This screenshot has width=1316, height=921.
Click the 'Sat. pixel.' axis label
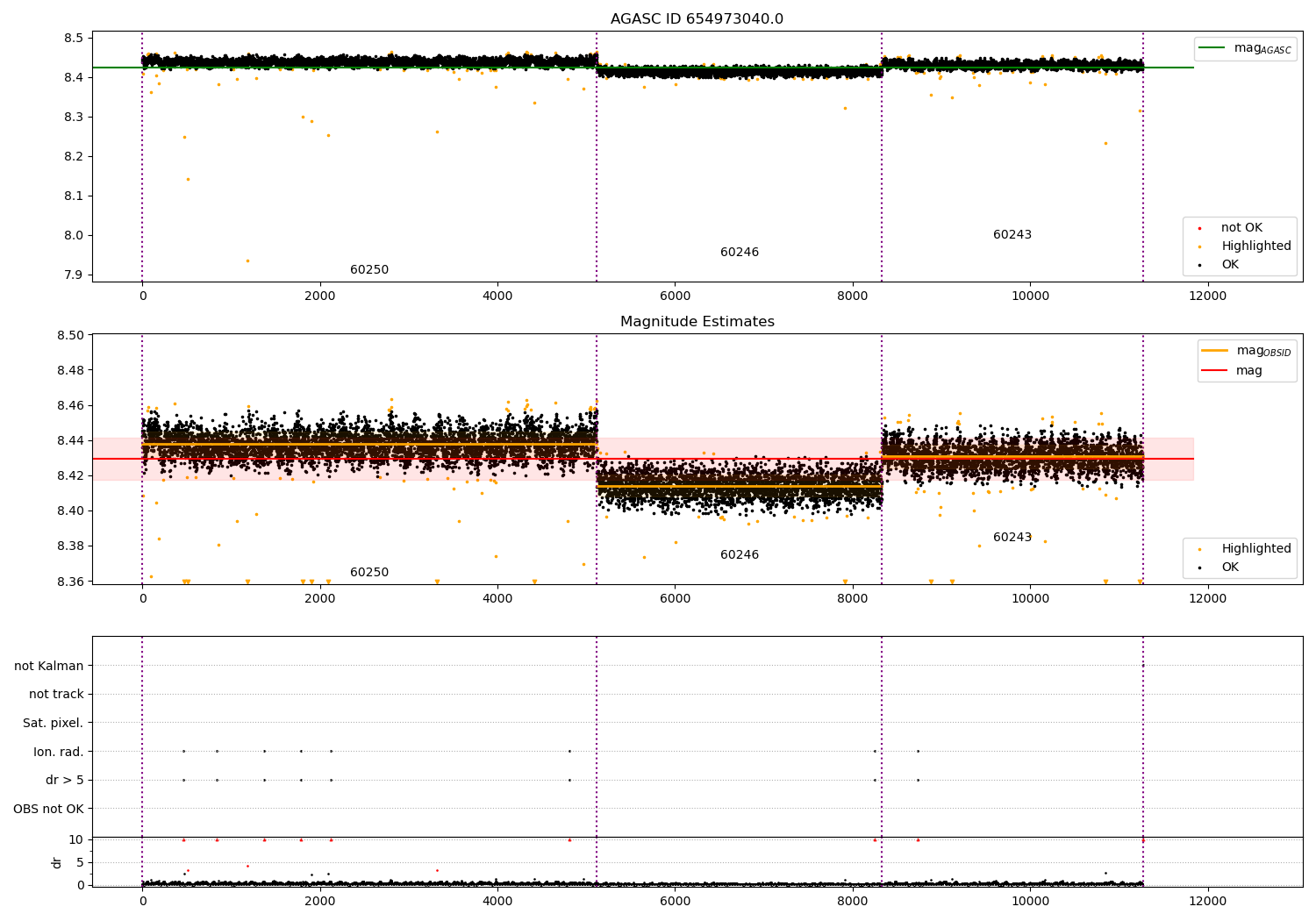click(54, 724)
